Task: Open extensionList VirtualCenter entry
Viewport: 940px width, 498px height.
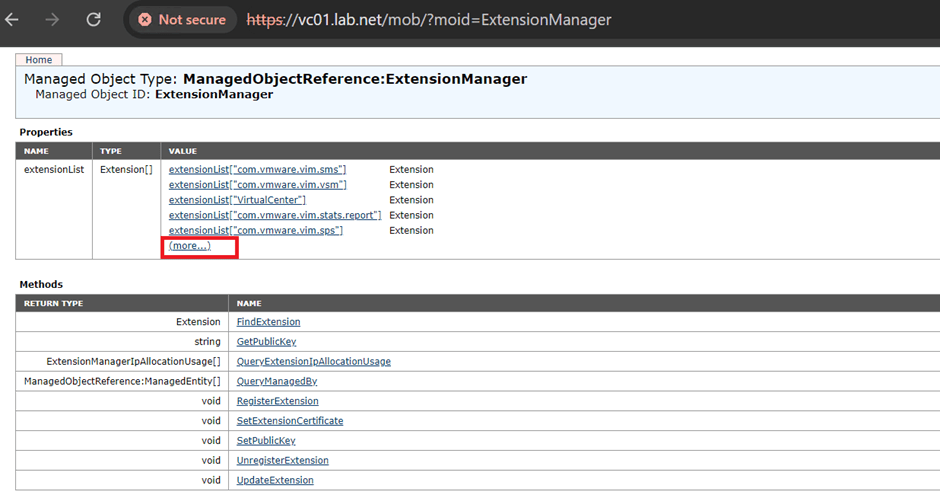Action: point(237,200)
